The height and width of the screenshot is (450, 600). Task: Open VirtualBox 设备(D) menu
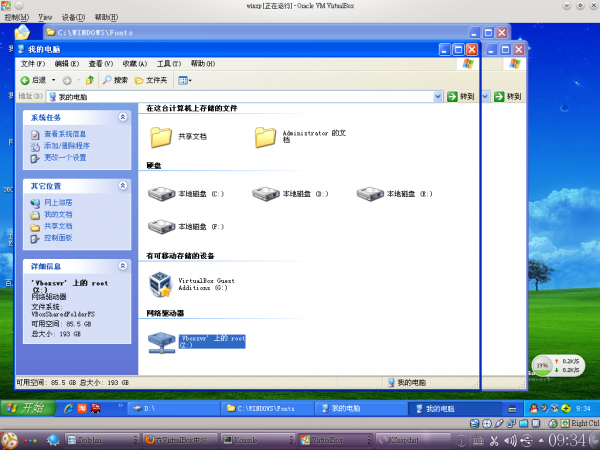[x=73, y=17]
